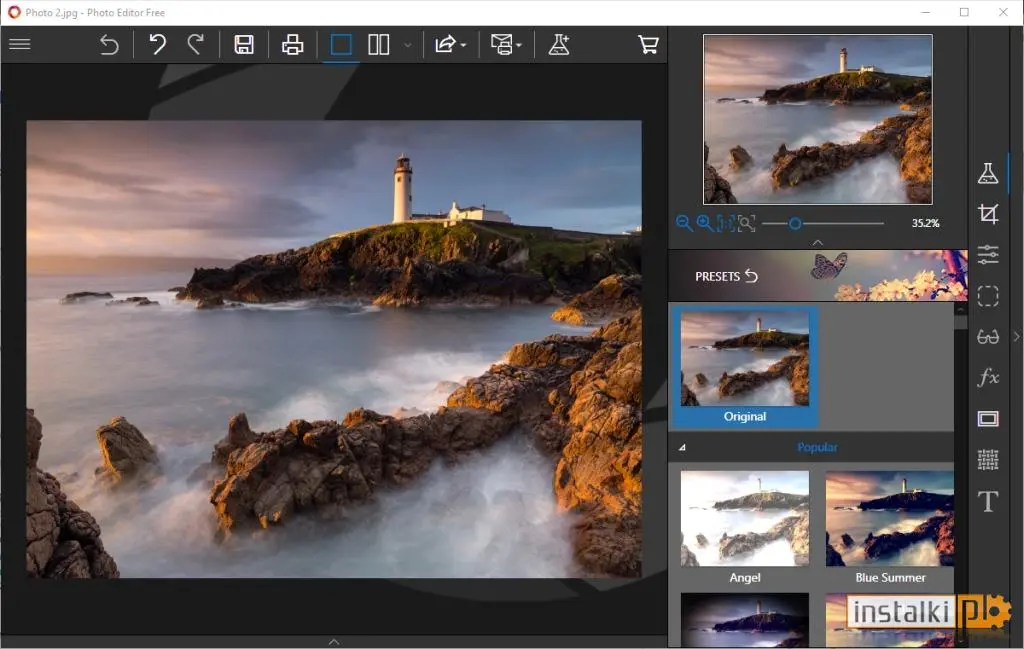Viewport: 1024px width, 649px height.
Task: Select the Text tool
Action: click(x=987, y=501)
